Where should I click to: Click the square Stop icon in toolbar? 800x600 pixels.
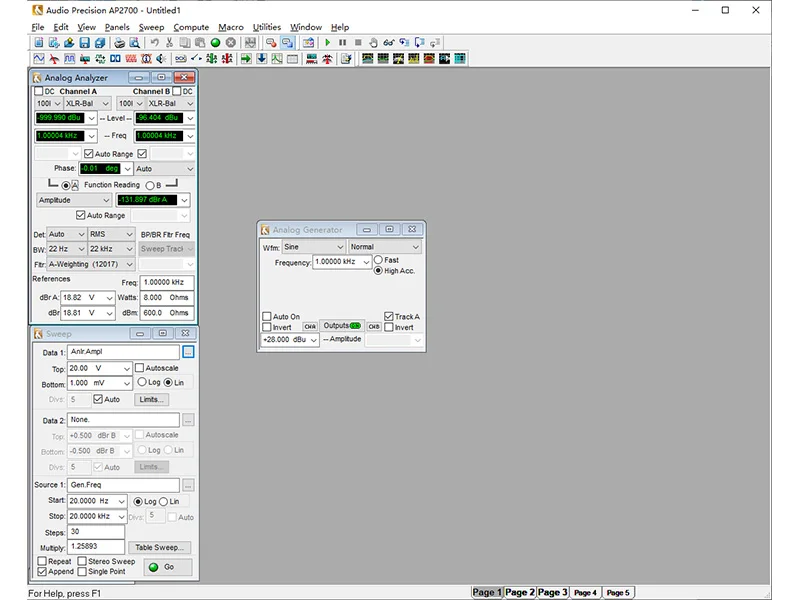[358, 43]
